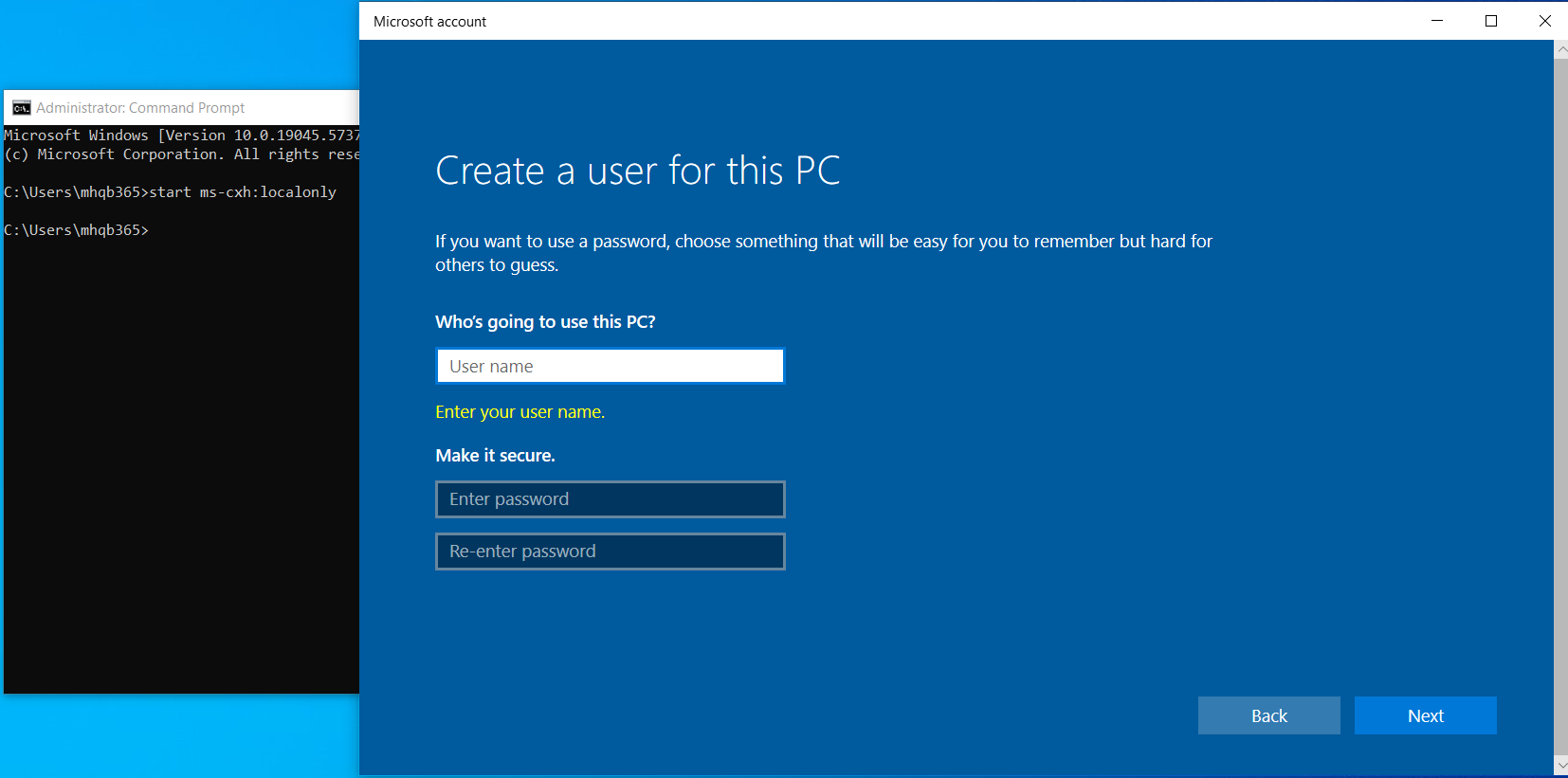
Task: Minimize the Microsoft account window
Action: pos(1437,21)
